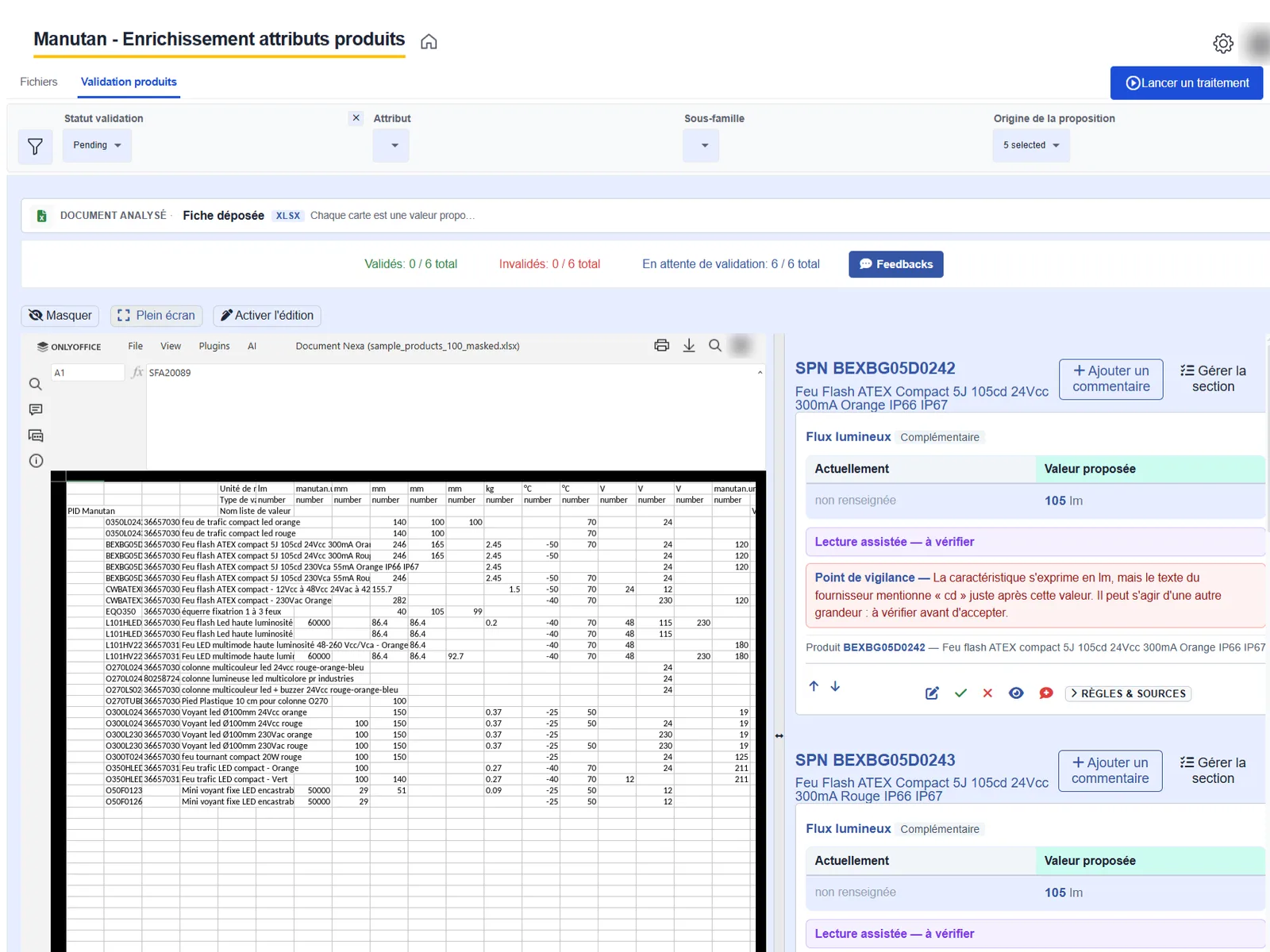Click the XLSX badge near Fiche déposée

(x=288, y=216)
